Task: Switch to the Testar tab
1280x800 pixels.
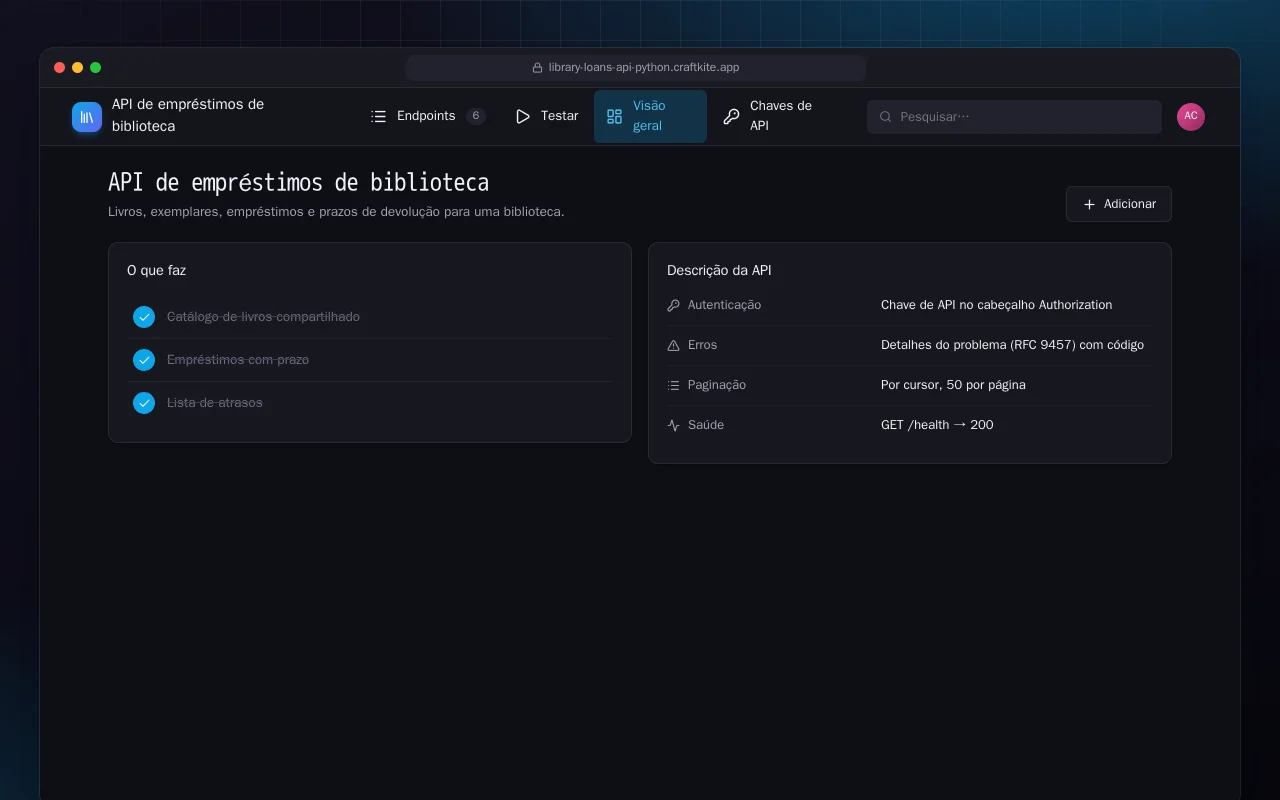Action: pos(547,116)
